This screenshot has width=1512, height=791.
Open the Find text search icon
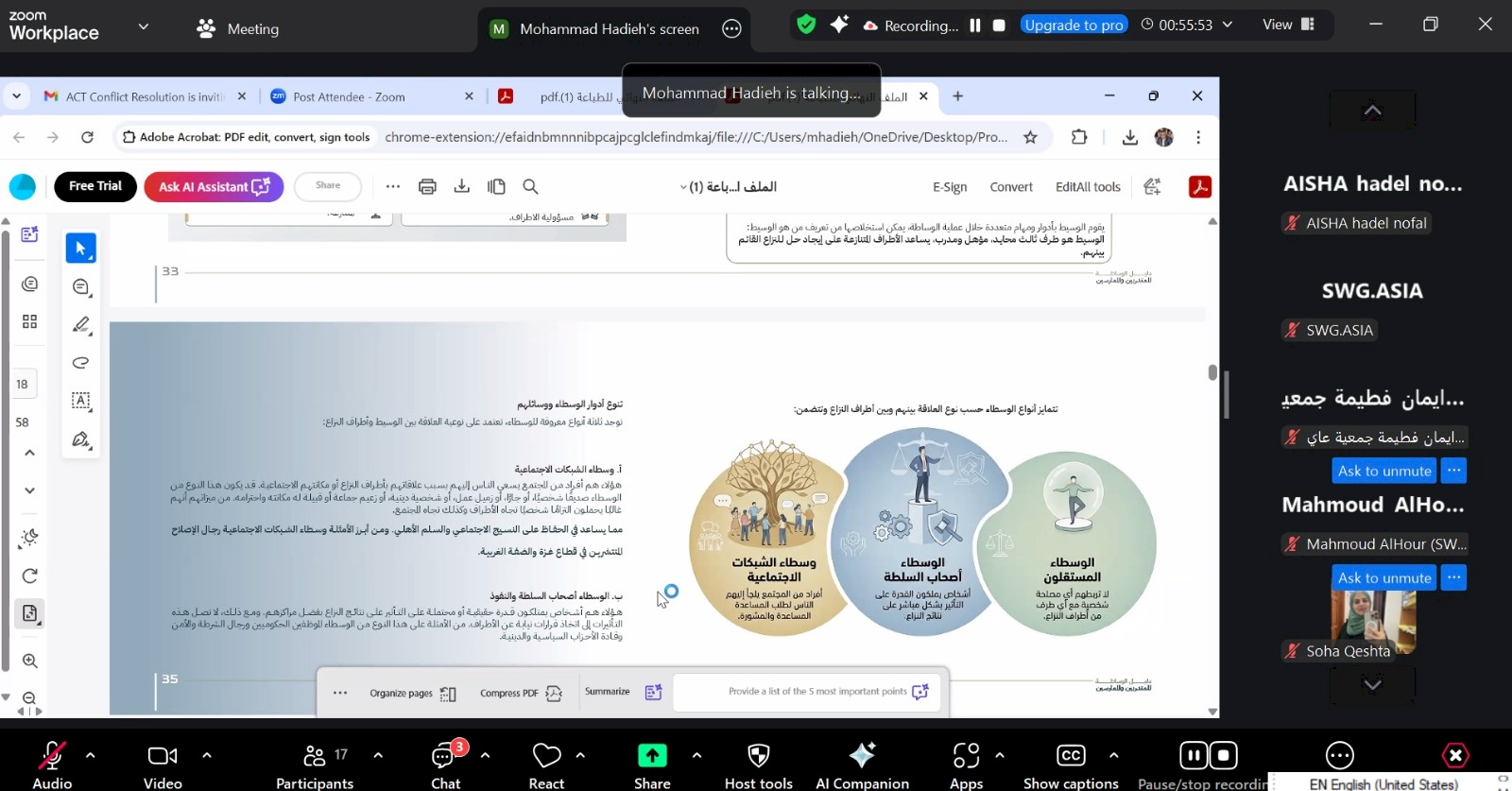tap(530, 187)
